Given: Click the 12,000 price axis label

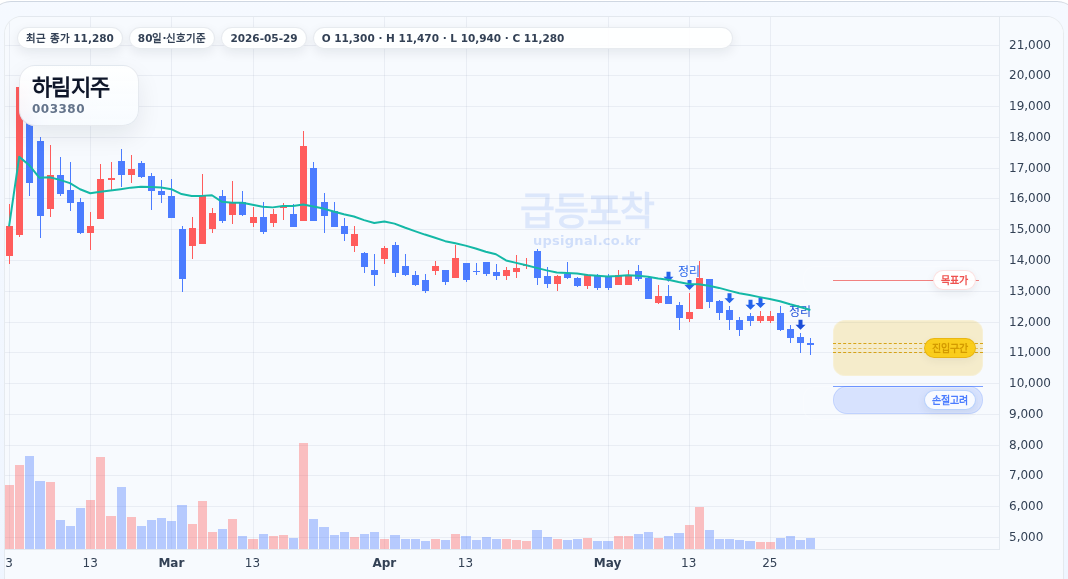Looking at the screenshot, I should click(1029, 322).
